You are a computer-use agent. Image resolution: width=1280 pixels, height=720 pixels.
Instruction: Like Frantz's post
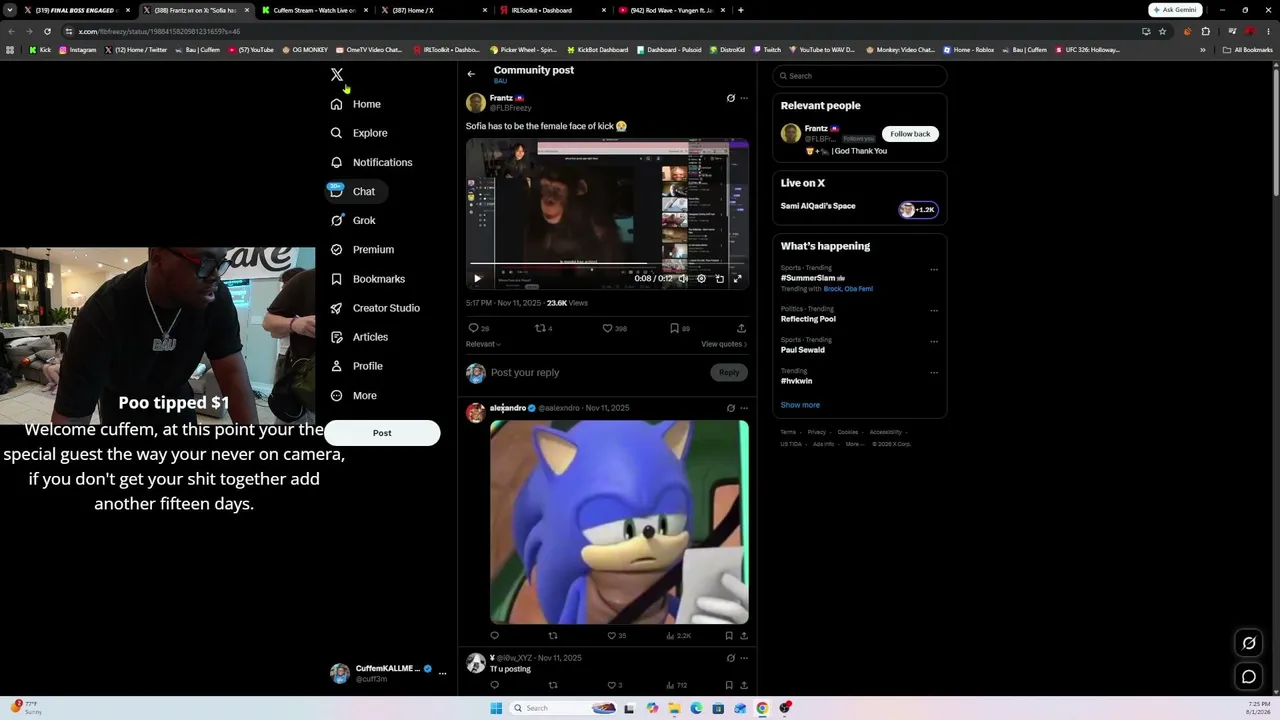pos(607,328)
